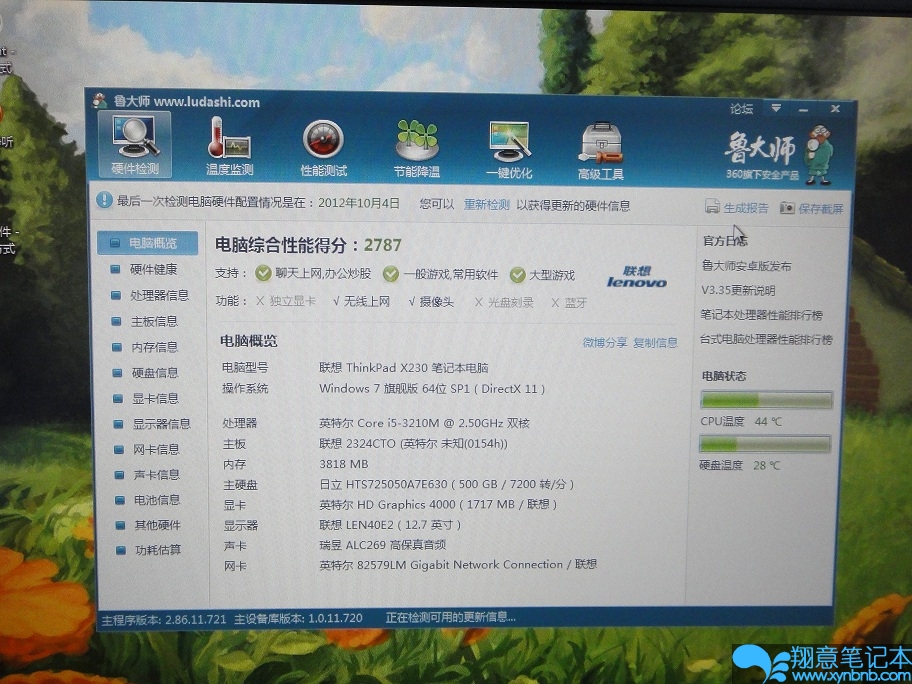This screenshot has height=684, width=912.
Task: Click the icon beside 网卡信息
Action: [x=119, y=450]
